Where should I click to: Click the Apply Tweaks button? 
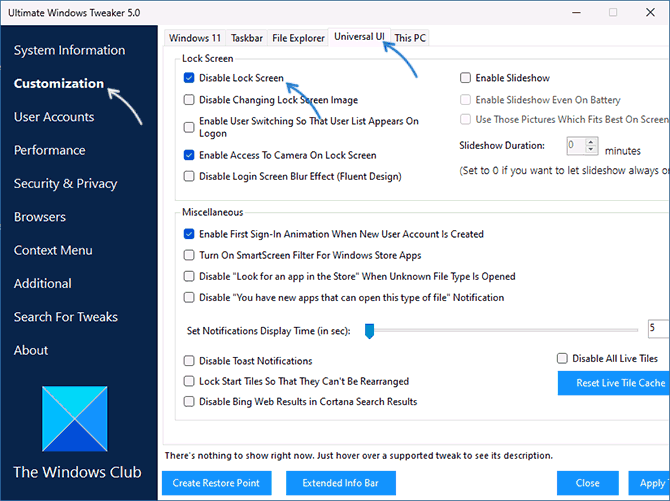tap(649, 483)
